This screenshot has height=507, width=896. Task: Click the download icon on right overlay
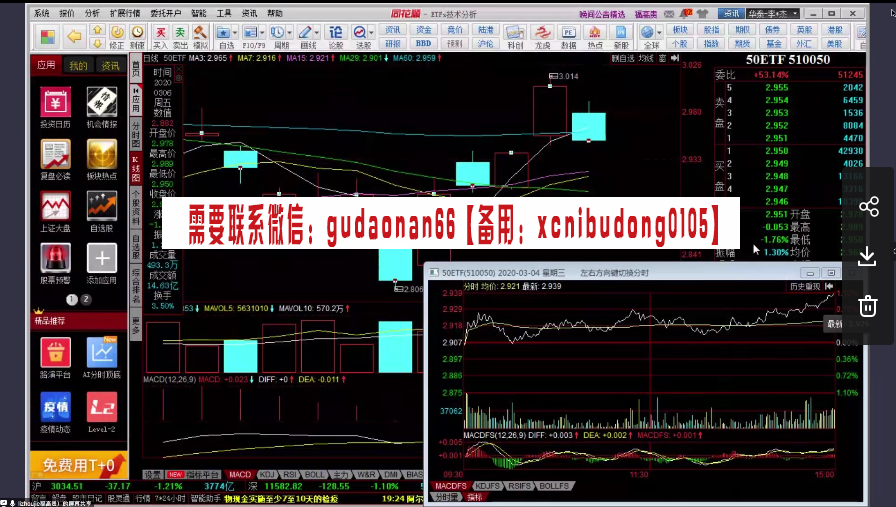(867, 256)
